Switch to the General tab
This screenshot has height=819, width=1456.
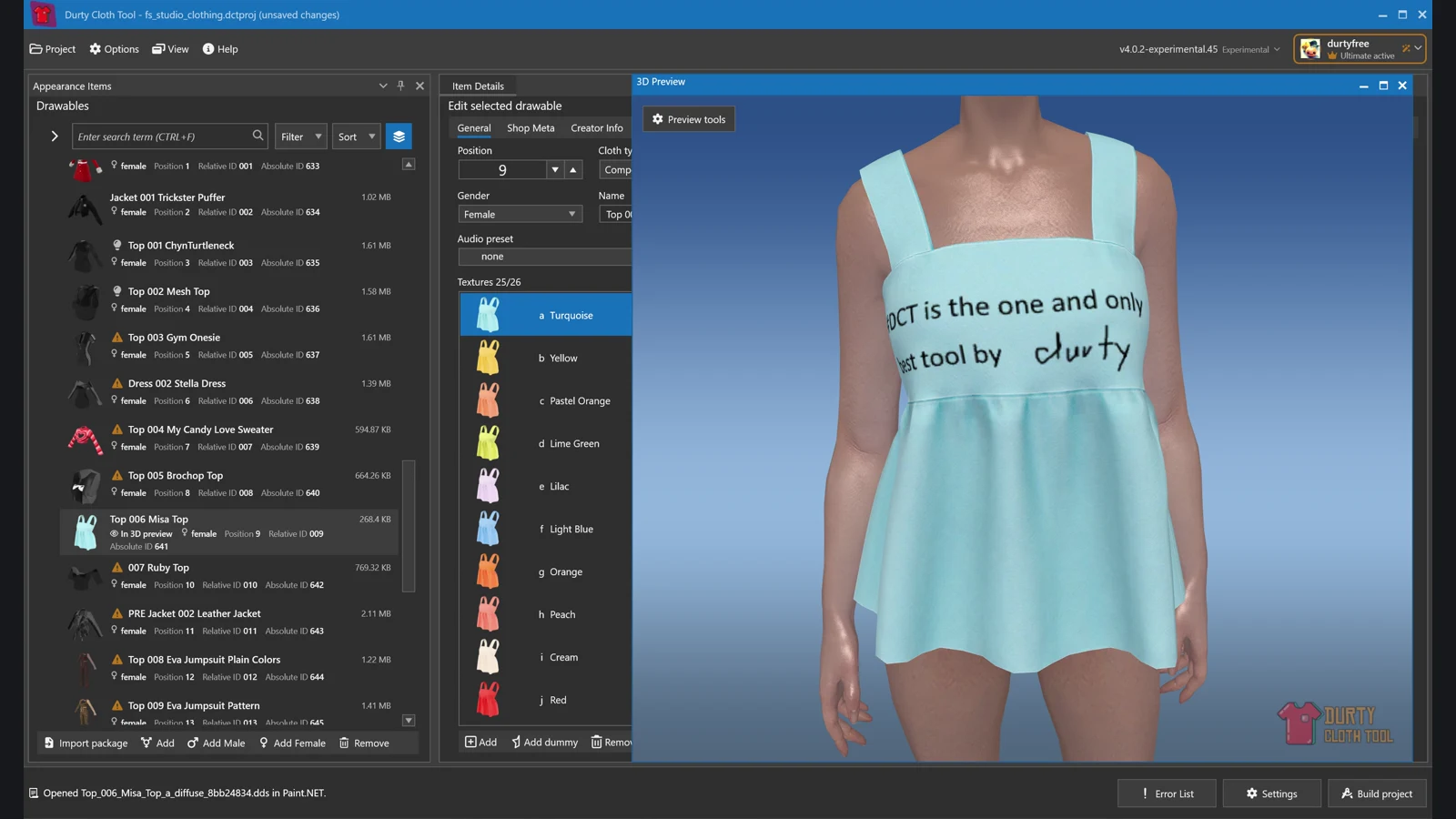(x=474, y=128)
